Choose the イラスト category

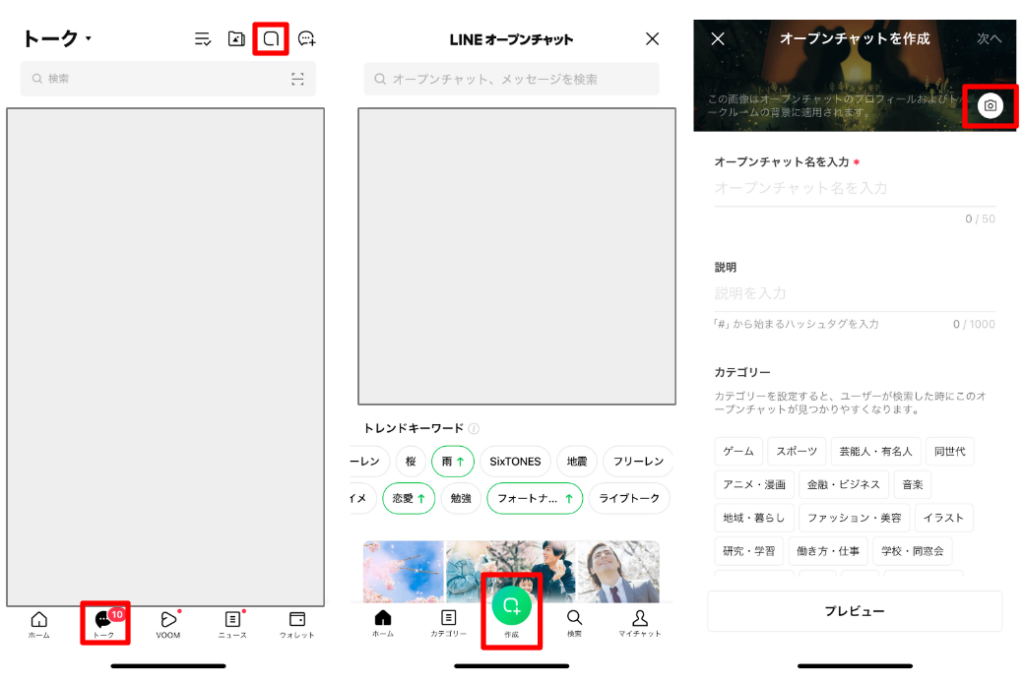944,518
